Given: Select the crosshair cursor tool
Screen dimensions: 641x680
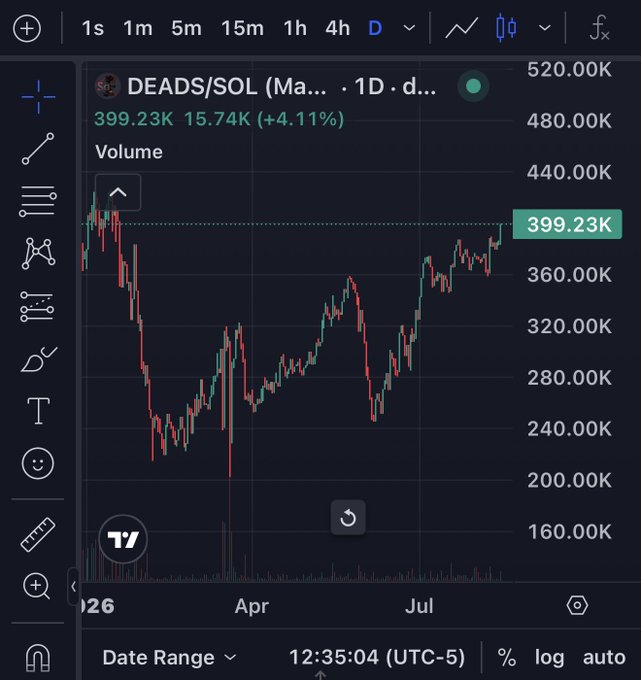Looking at the screenshot, I should tap(38, 97).
